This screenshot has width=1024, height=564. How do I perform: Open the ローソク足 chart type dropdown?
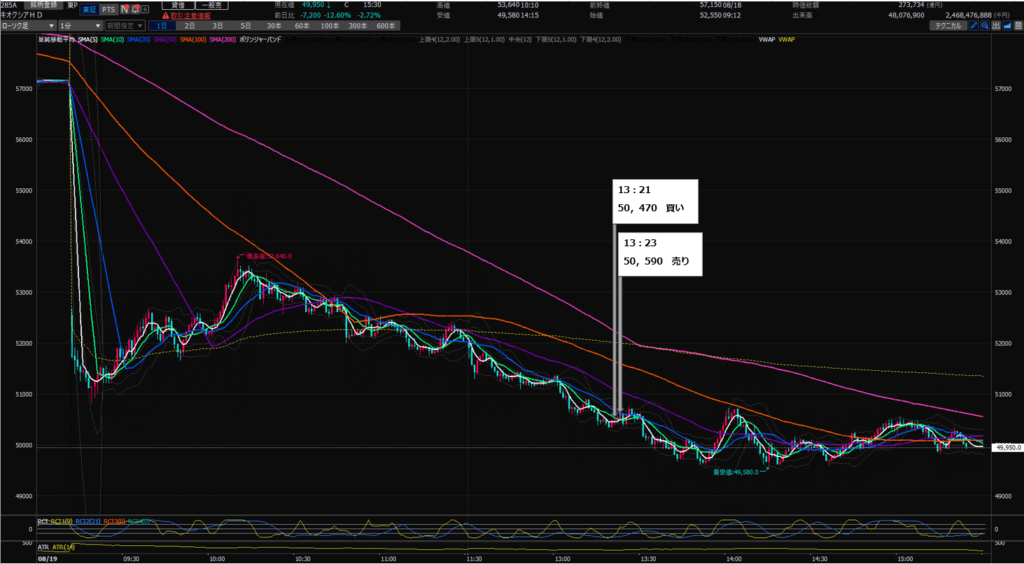click(x=27, y=26)
